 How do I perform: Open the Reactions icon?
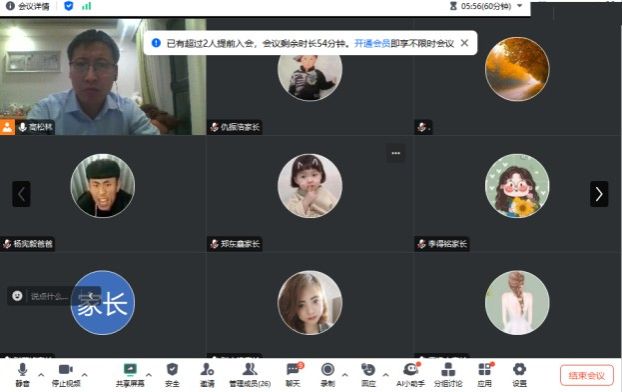click(x=368, y=375)
